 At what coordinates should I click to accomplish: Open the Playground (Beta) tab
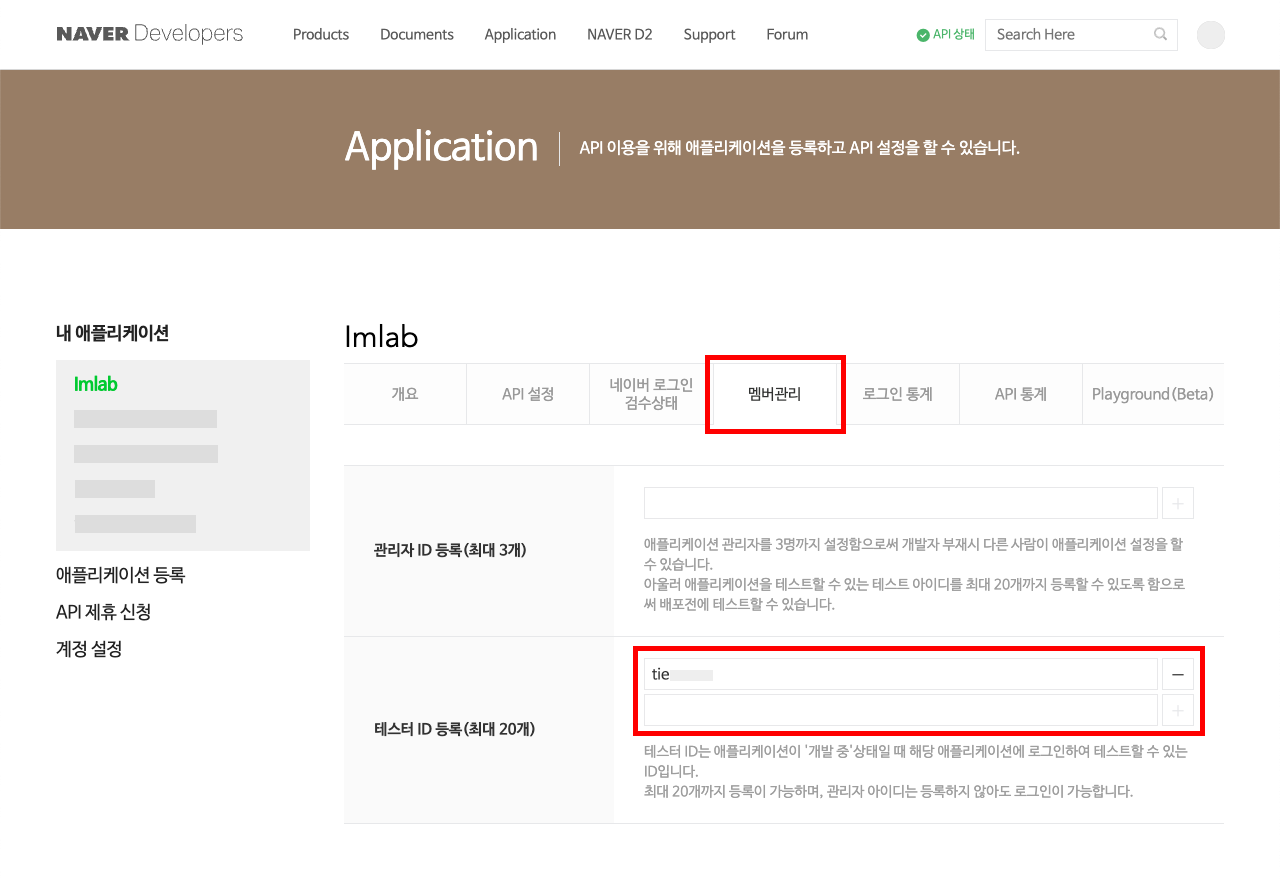tap(1153, 394)
